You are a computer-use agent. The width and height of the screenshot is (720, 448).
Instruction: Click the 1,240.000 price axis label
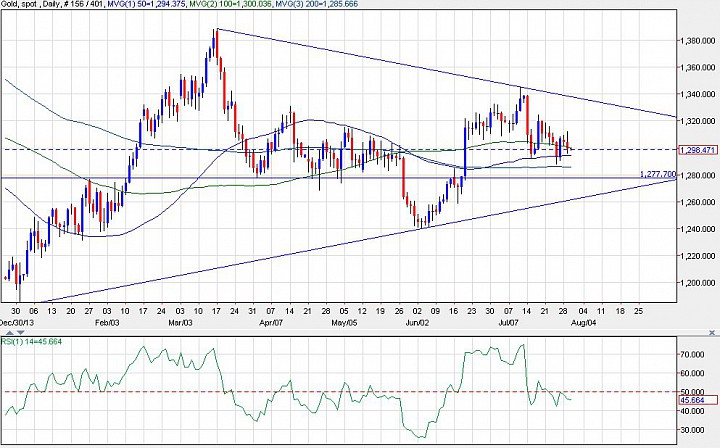[x=698, y=229]
